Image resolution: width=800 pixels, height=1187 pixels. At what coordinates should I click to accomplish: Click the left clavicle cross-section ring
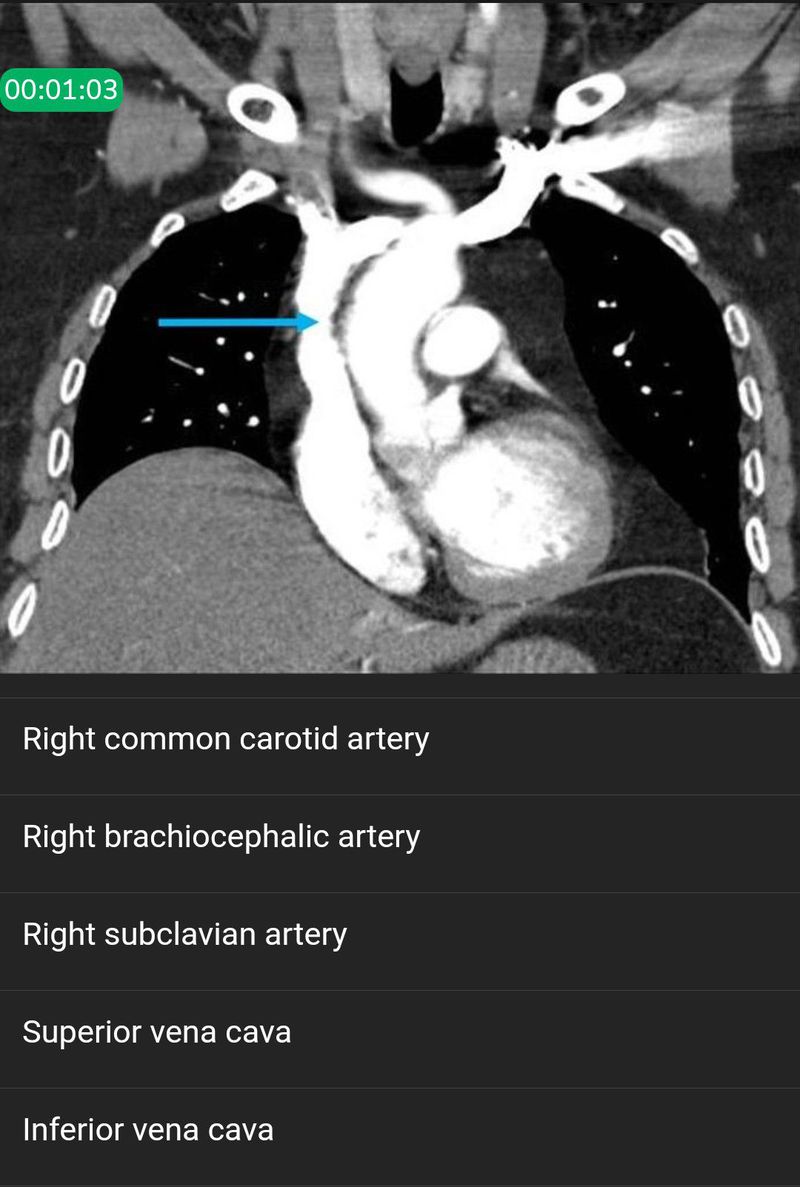coord(590,99)
